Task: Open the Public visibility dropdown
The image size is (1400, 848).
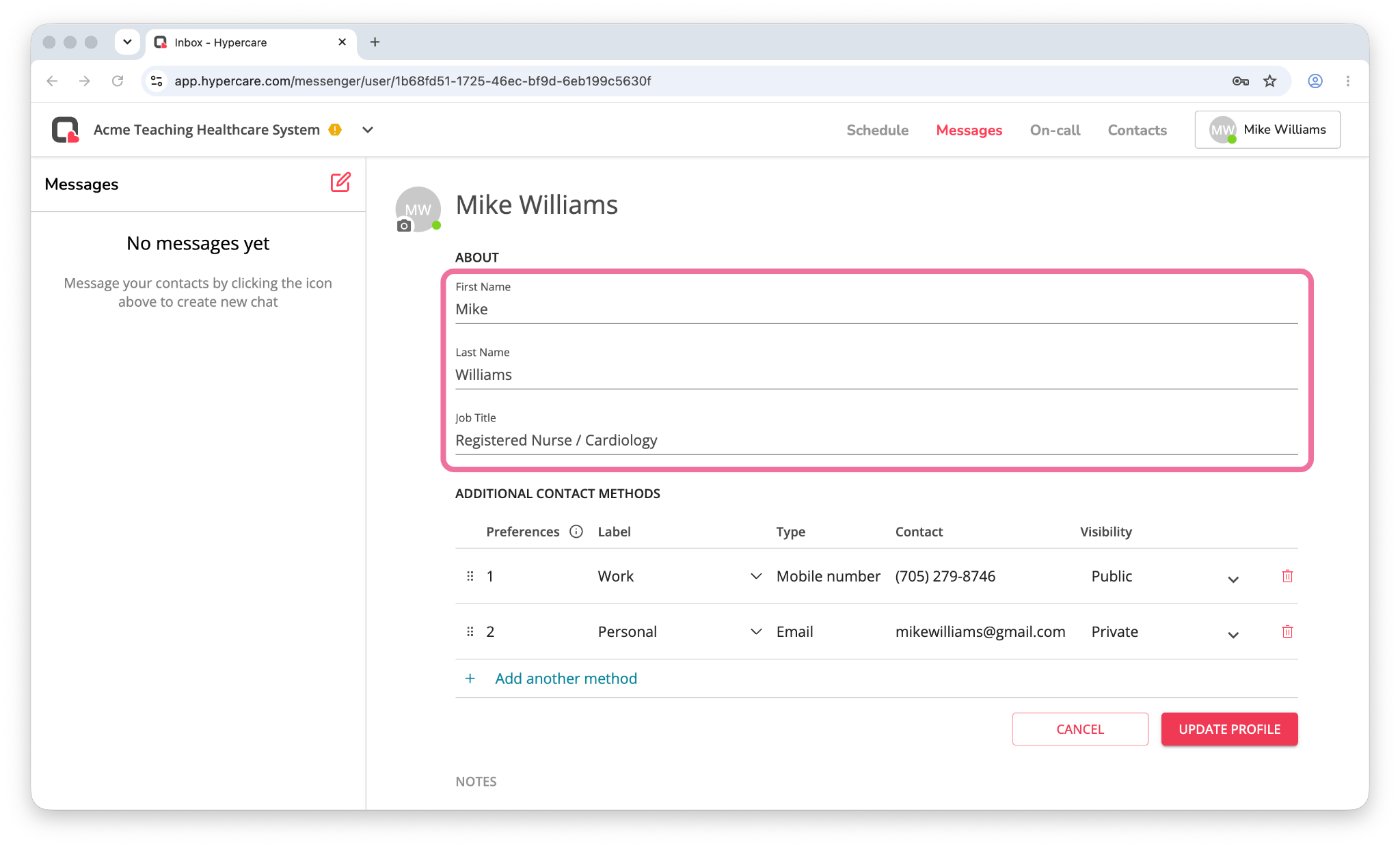Action: tap(1233, 579)
